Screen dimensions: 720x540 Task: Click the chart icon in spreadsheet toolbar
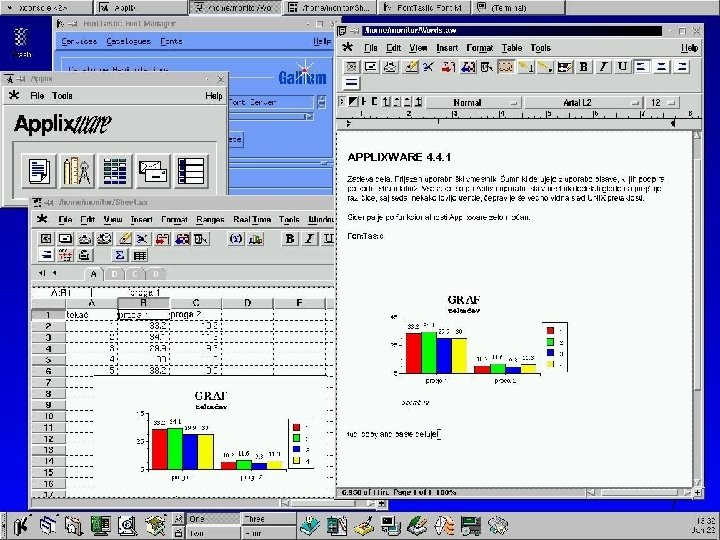click(x=256, y=239)
